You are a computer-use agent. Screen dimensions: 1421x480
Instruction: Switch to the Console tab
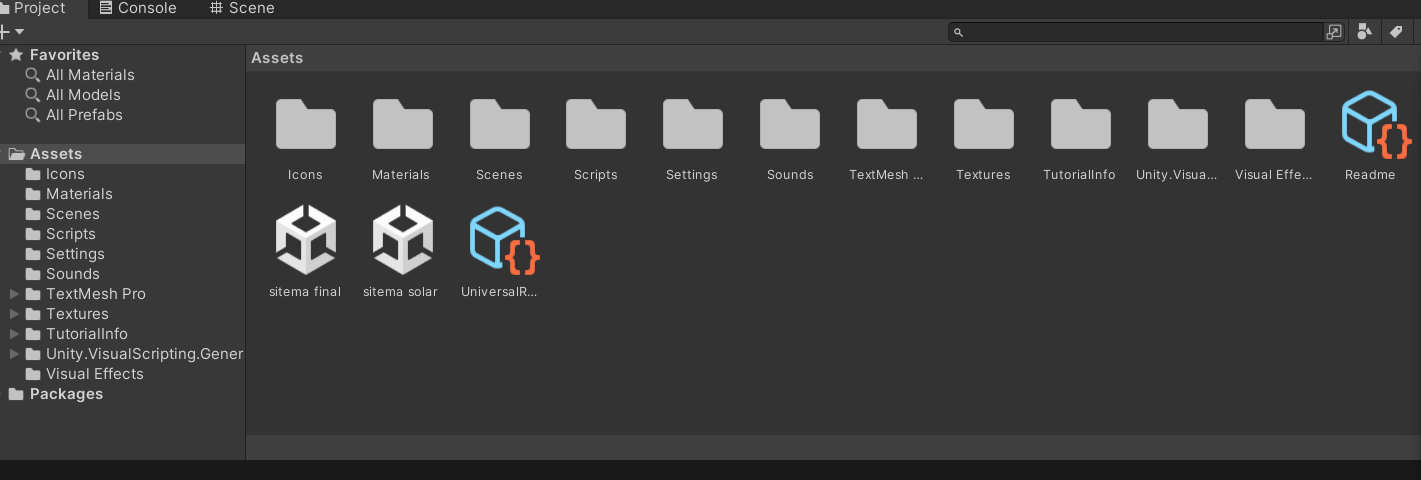coord(138,8)
